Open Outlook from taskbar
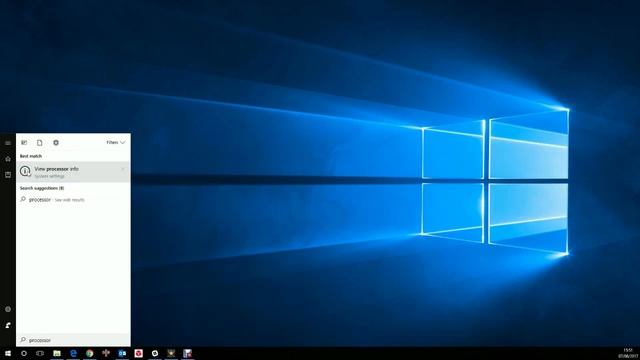640x360 pixels. (122, 353)
